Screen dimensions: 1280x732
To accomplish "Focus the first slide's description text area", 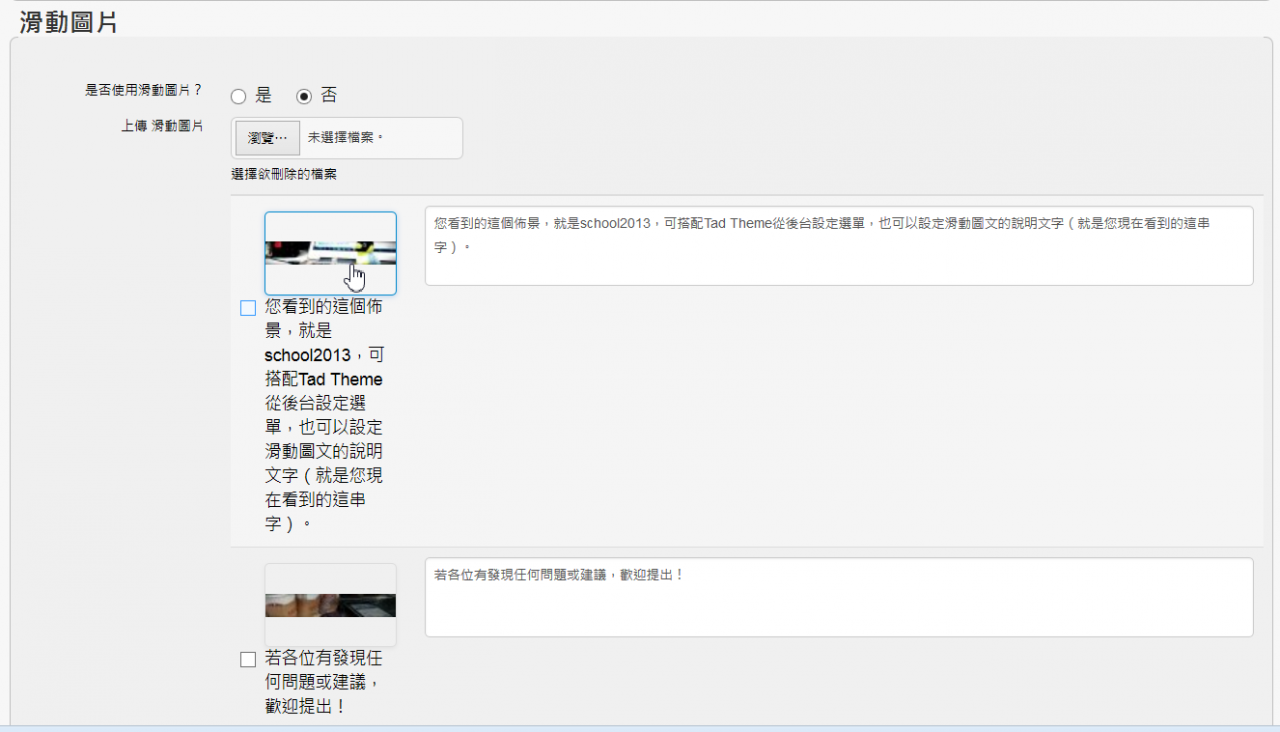I will 838,246.
